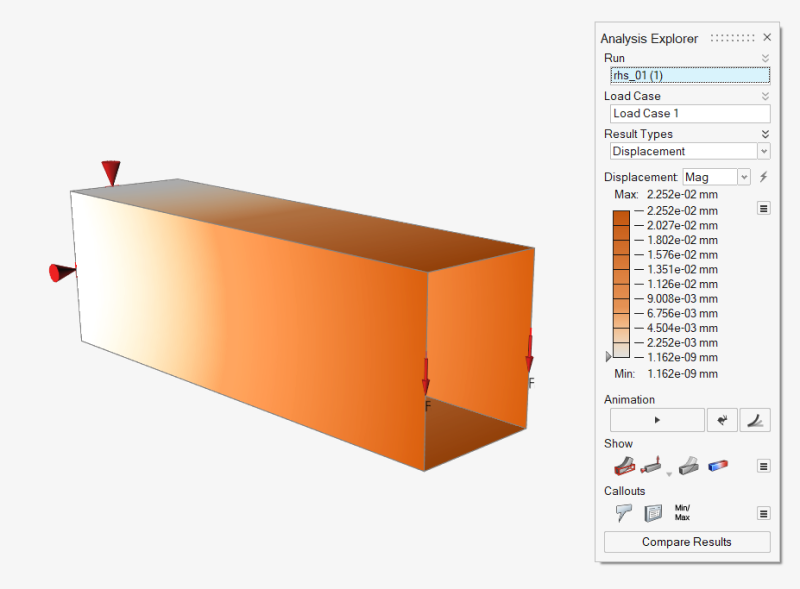This screenshot has height=589, width=800.
Task: Click the deformed shape curve icon
Action: pyautogui.click(x=755, y=421)
